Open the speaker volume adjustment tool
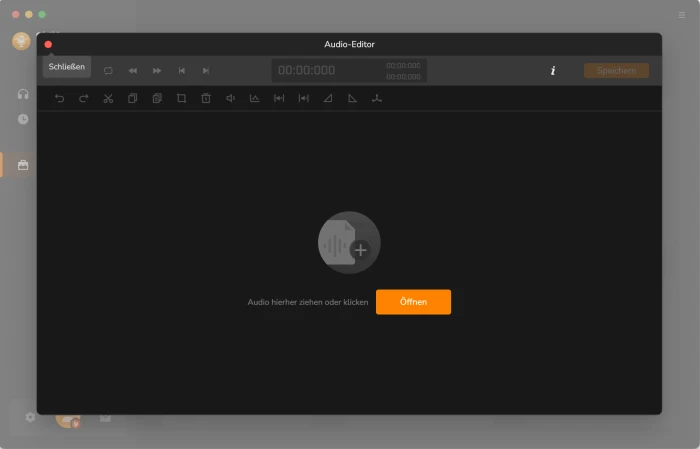Screen dimensions: 700x449 point(230,98)
